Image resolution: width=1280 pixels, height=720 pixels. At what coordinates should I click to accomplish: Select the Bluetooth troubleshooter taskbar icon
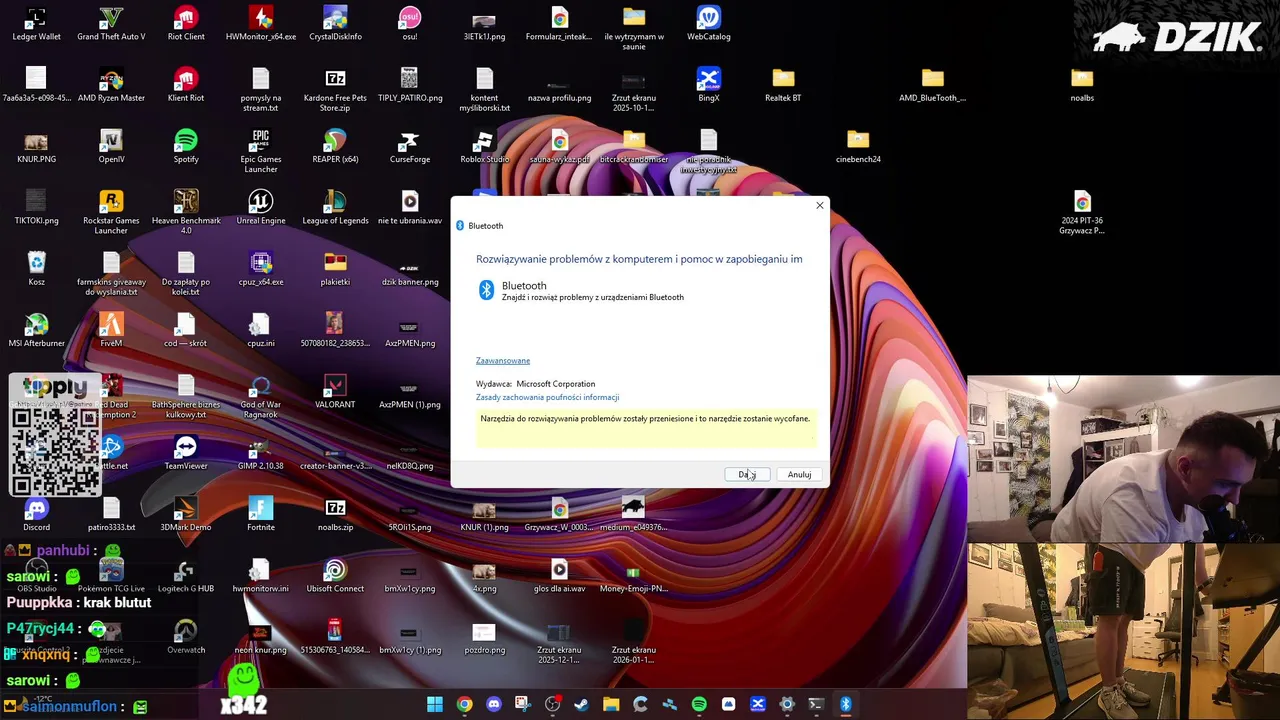(845, 704)
